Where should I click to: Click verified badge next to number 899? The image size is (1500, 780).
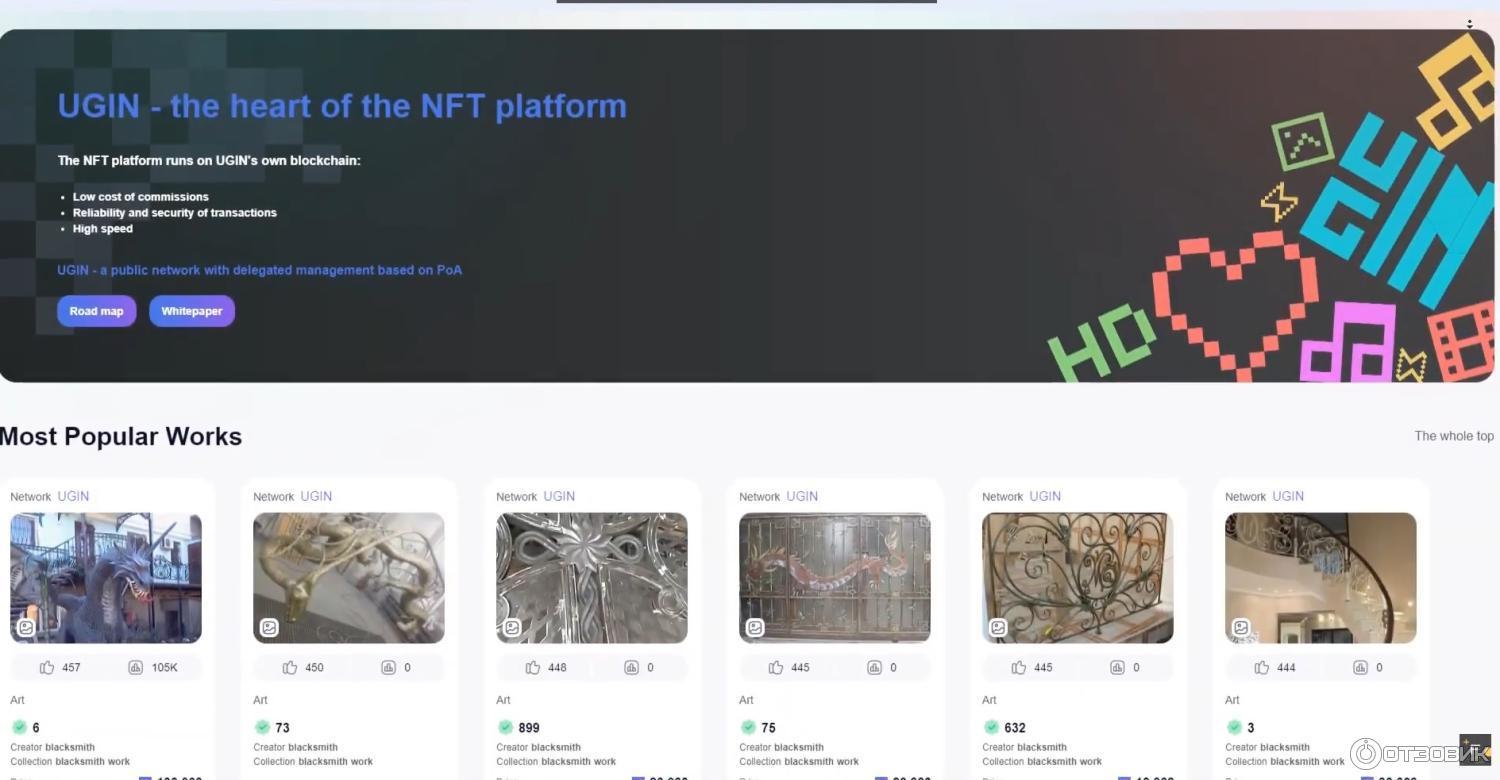(505, 727)
